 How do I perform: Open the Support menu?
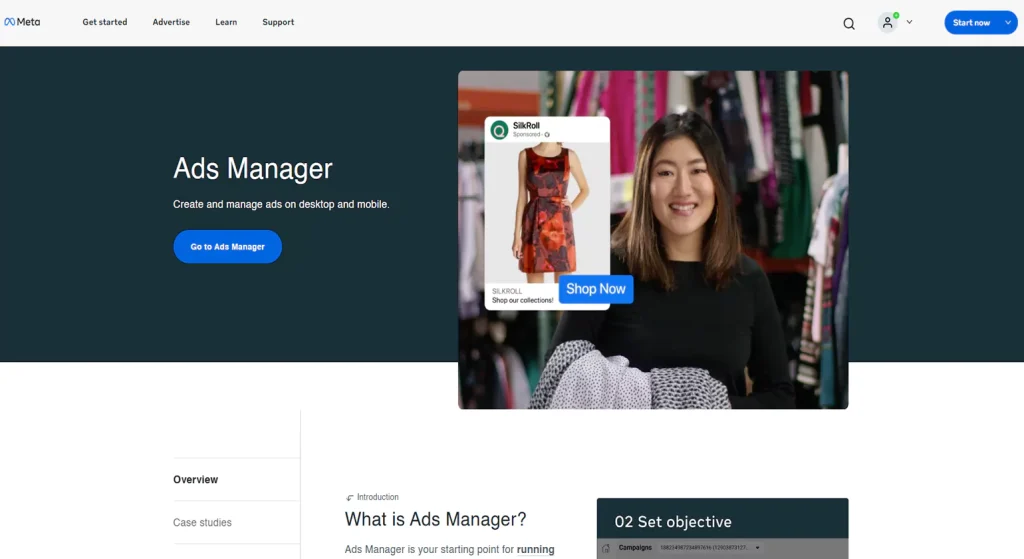[278, 22]
